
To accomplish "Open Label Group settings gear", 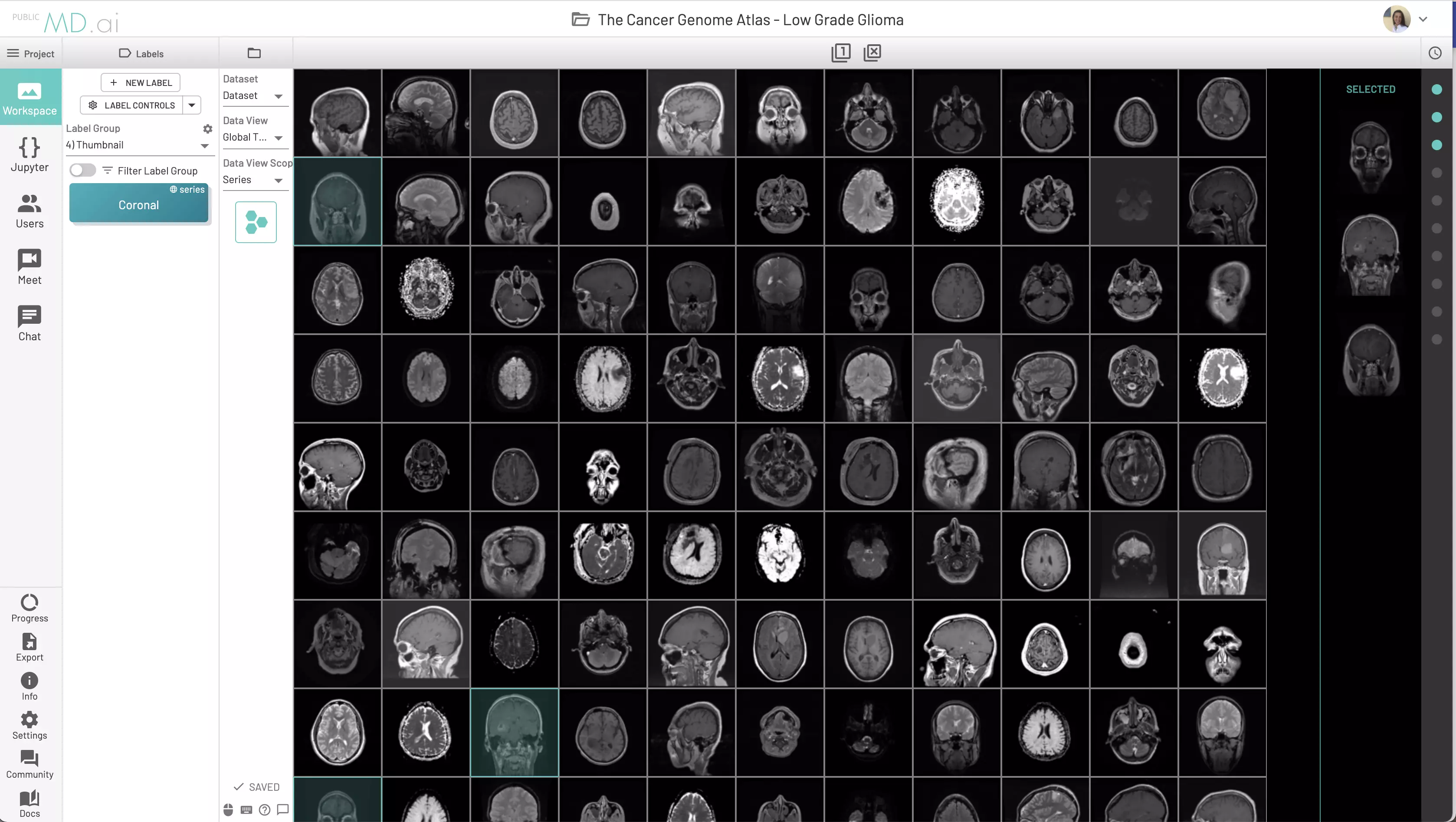I will [x=207, y=129].
